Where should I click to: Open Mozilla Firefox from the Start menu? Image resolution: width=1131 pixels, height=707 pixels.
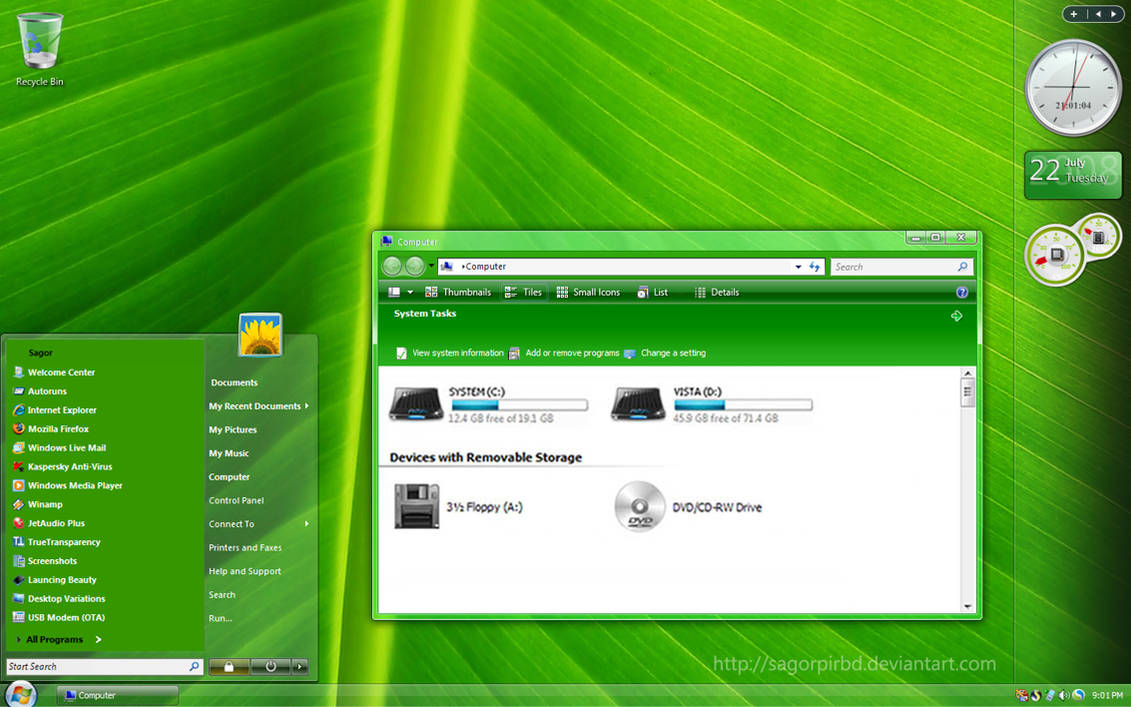click(64, 429)
